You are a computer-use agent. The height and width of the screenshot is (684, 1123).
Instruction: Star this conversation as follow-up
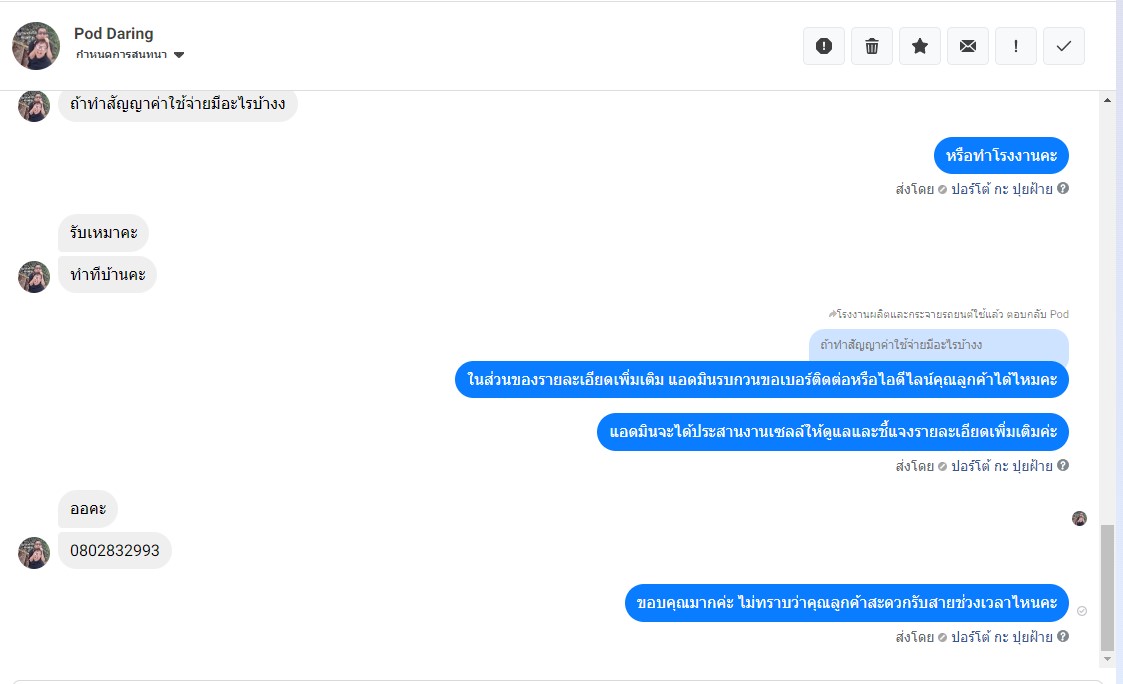pyautogui.click(x=920, y=46)
